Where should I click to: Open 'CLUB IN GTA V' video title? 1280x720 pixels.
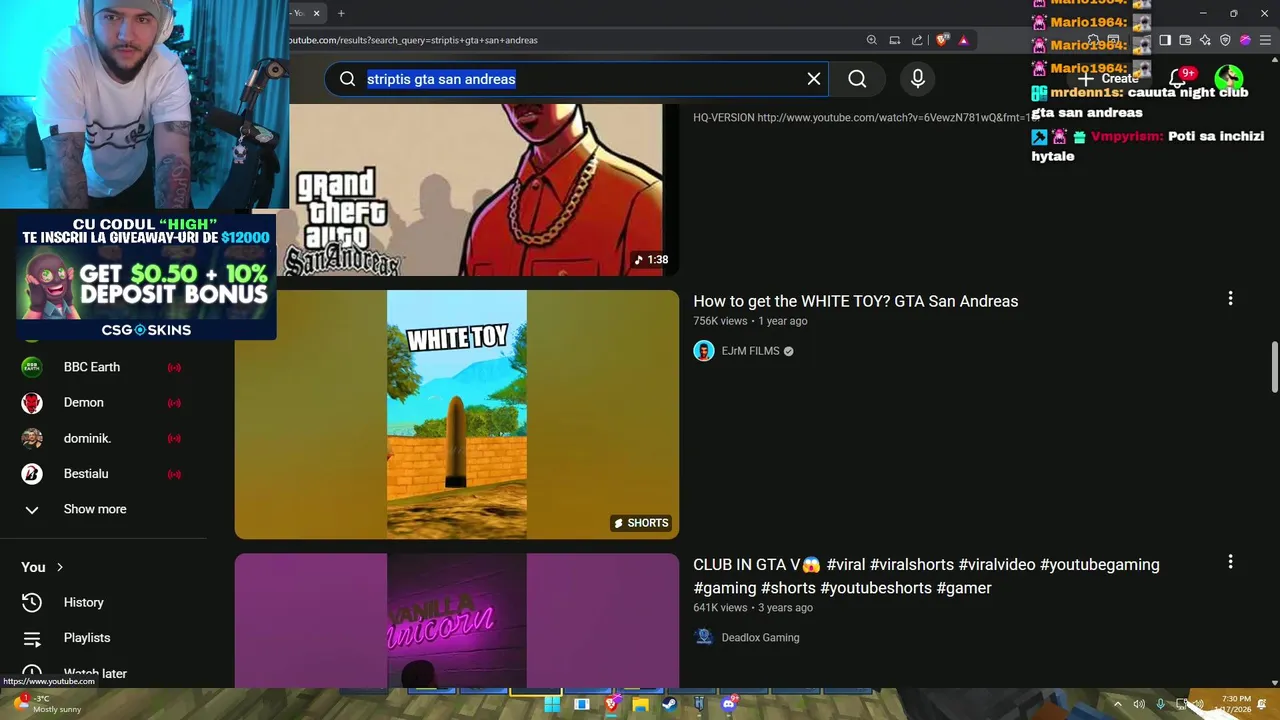[926, 576]
